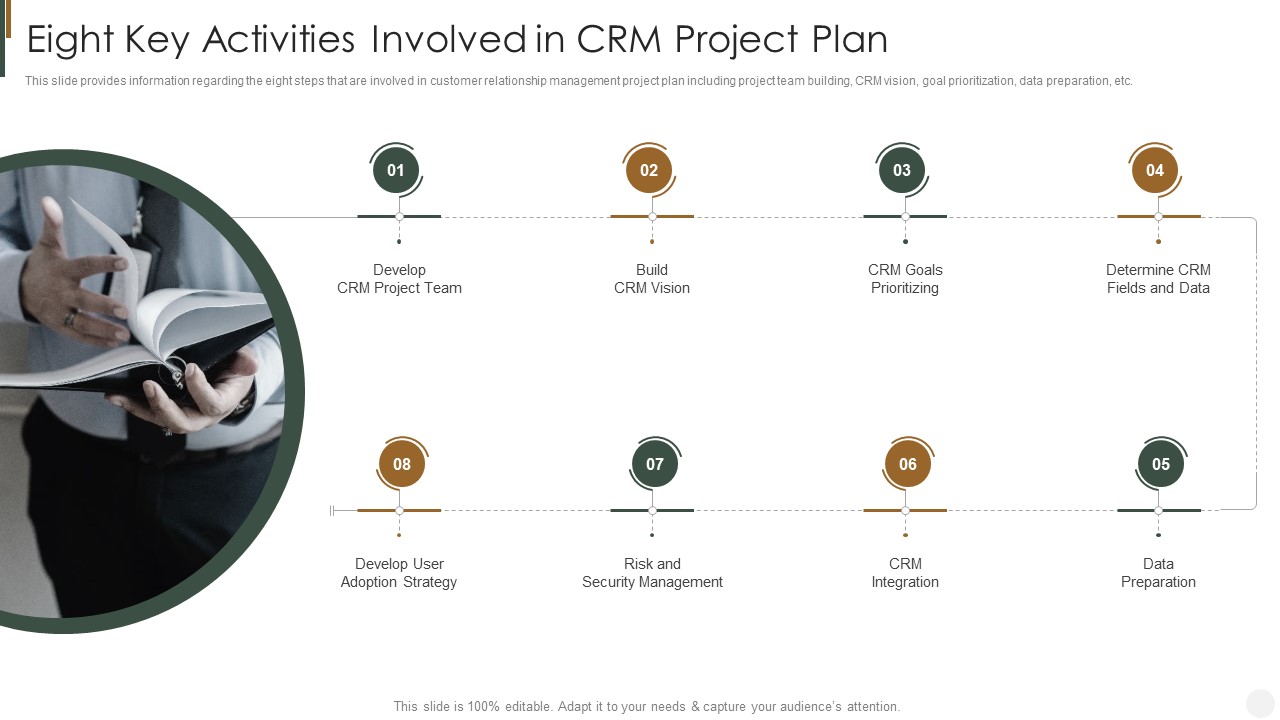Viewport: 1280px width, 720px height.
Task: Click the timeline node under step 01
Action: pyautogui.click(x=399, y=216)
